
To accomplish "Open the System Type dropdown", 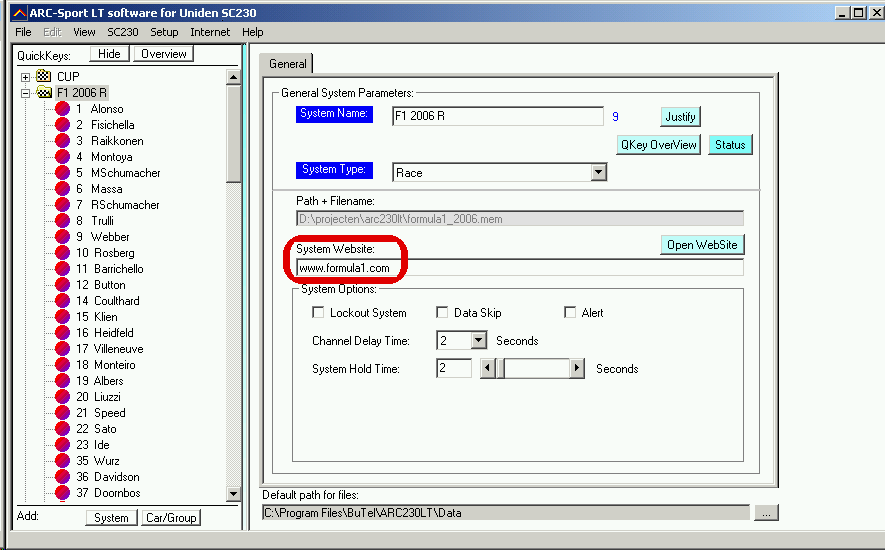I will pyautogui.click(x=598, y=172).
